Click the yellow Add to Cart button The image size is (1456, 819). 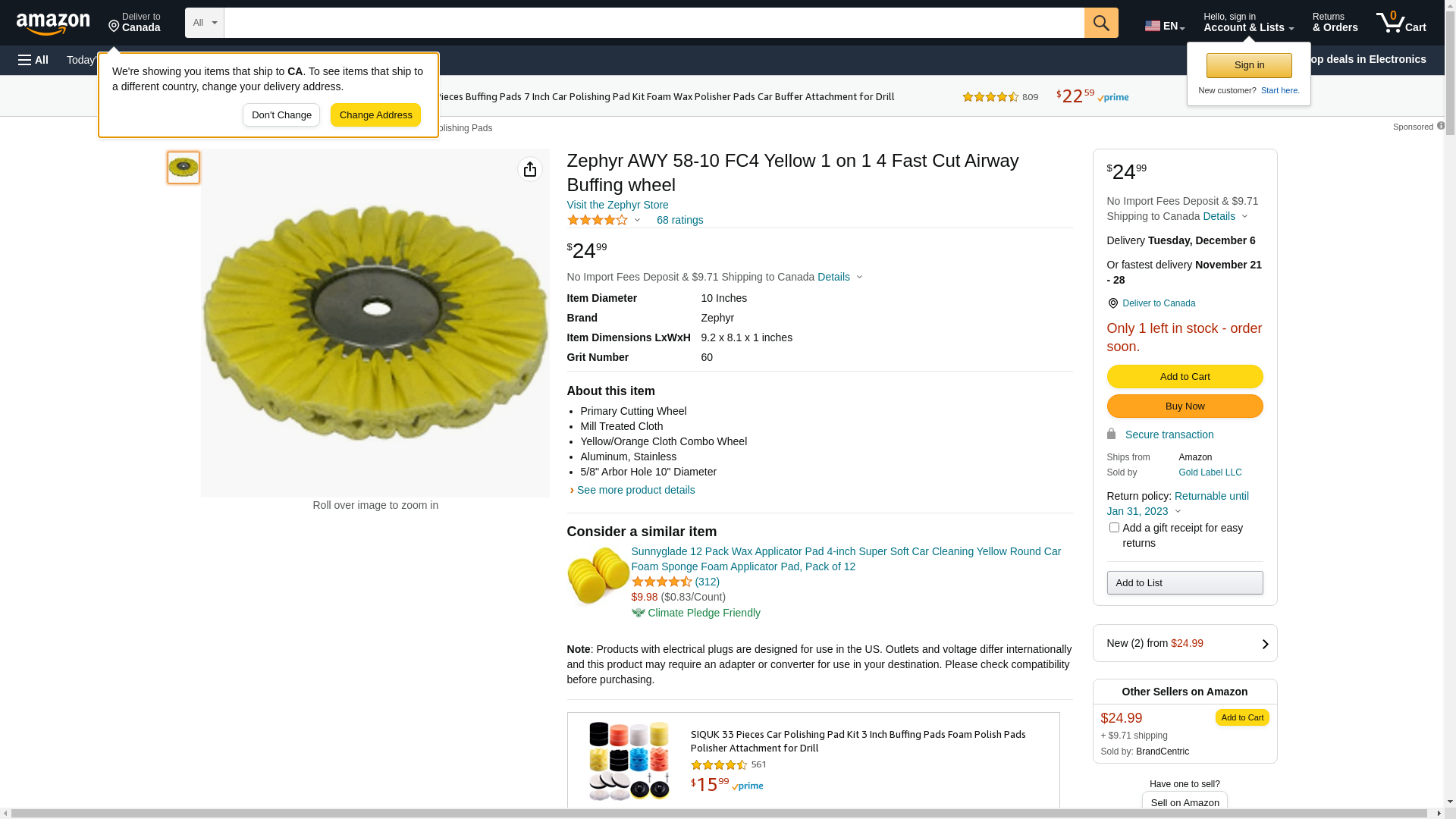coord(1185,377)
